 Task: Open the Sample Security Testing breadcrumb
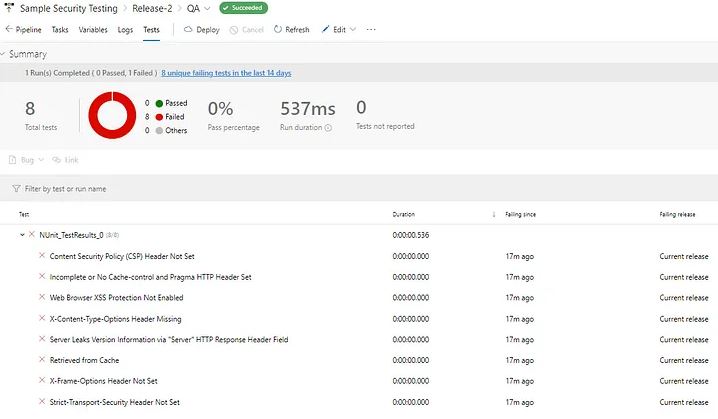point(69,8)
